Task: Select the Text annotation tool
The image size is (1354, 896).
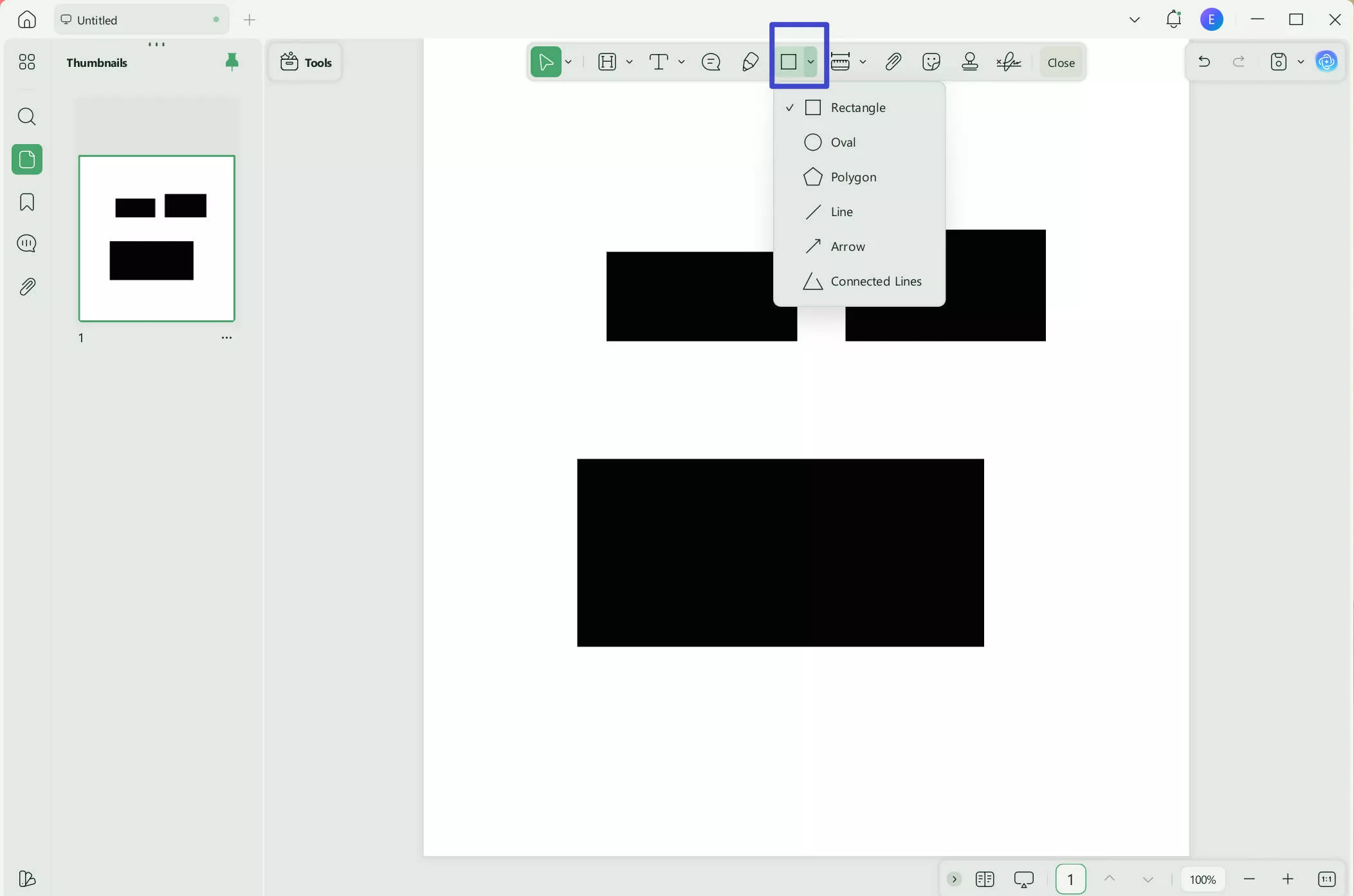Action: pos(659,62)
